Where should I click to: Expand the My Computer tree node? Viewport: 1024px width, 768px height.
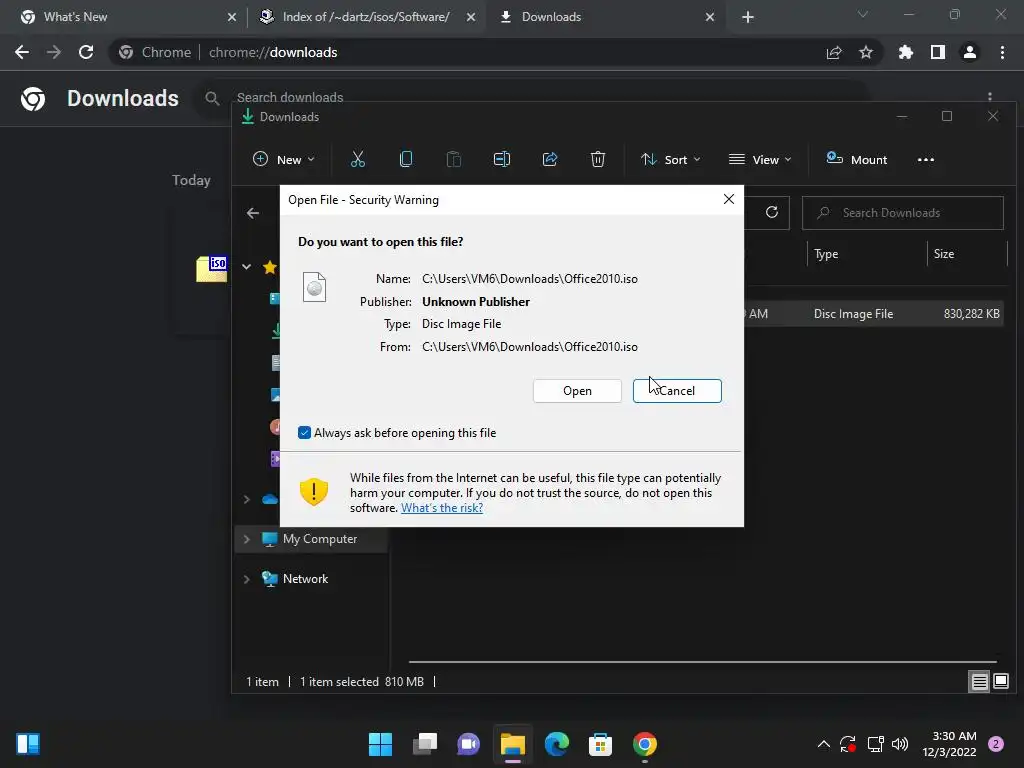[247, 539]
